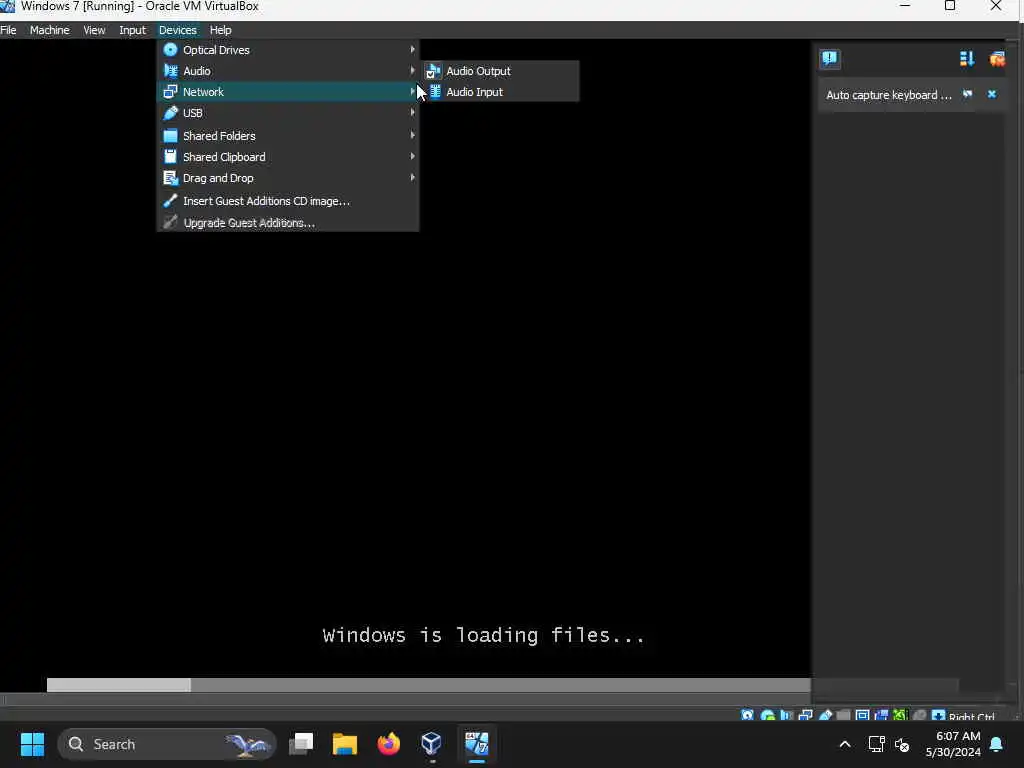Expand the Auto capture keyboard notification
Image resolution: width=1024 pixels, height=768 pixels.
click(x=967, y=94)
